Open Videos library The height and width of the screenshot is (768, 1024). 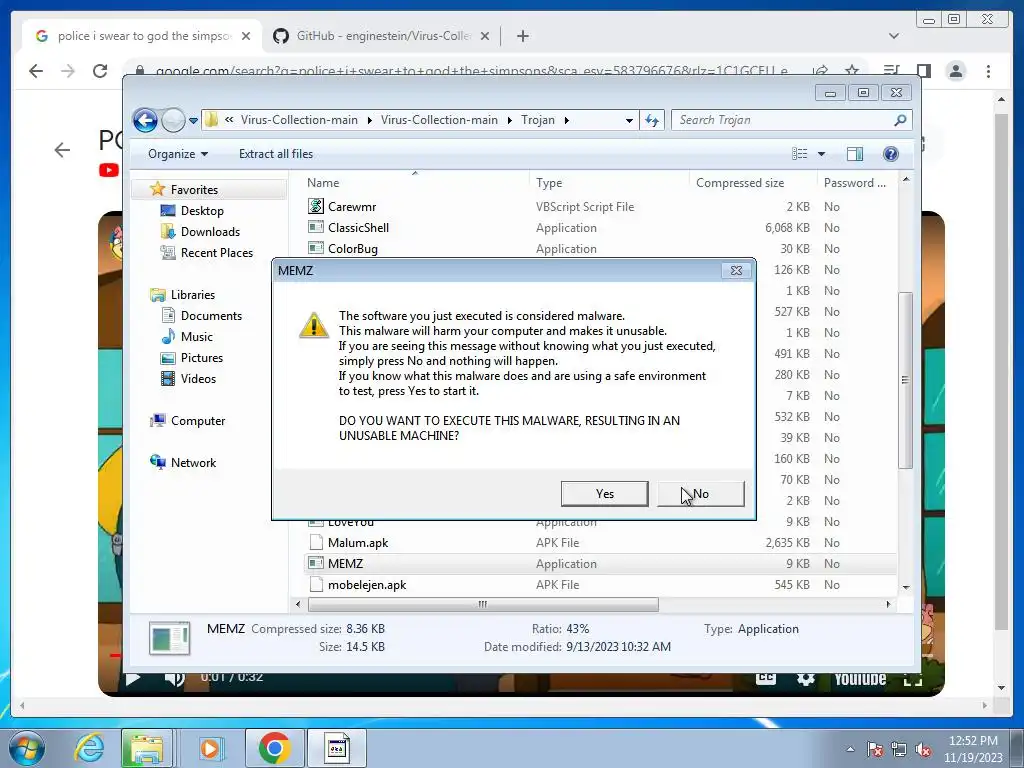point(198,379)
